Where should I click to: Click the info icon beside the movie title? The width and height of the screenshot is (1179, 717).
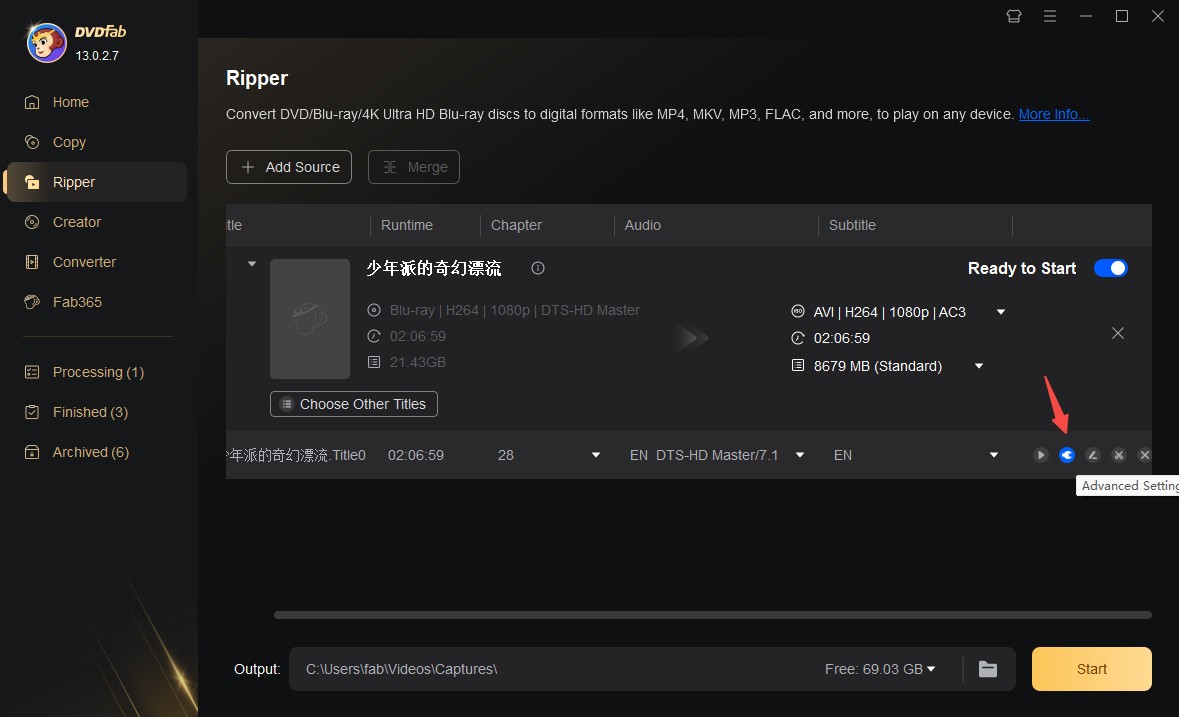(538, 268)
